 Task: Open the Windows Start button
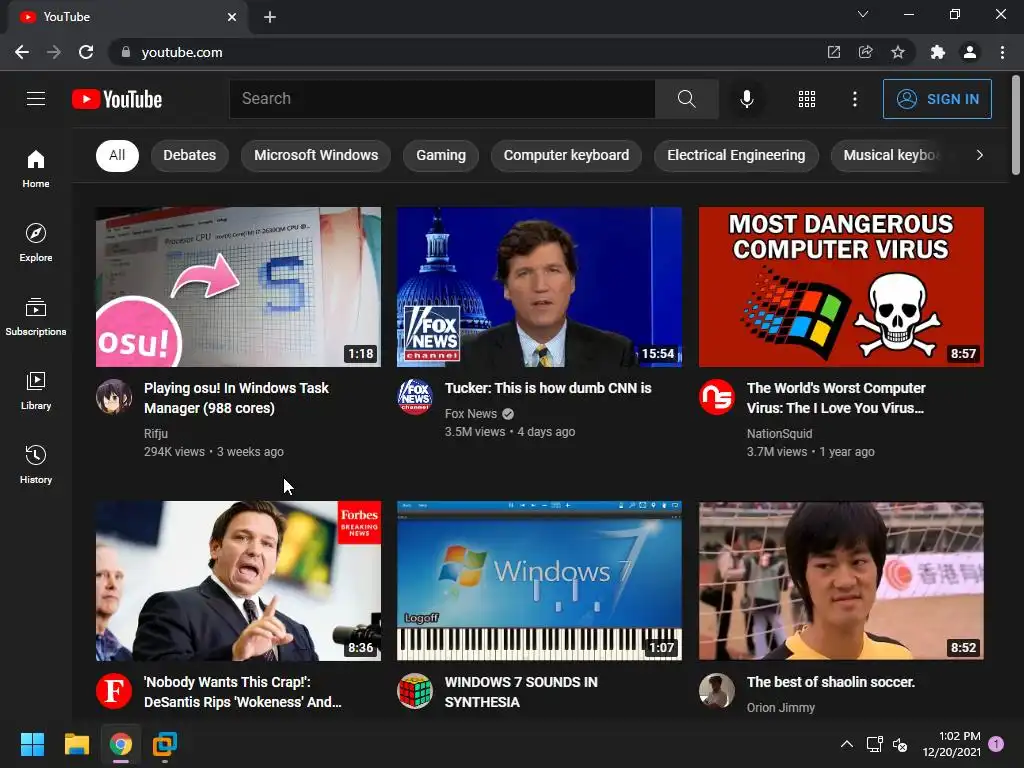point(32,744)
